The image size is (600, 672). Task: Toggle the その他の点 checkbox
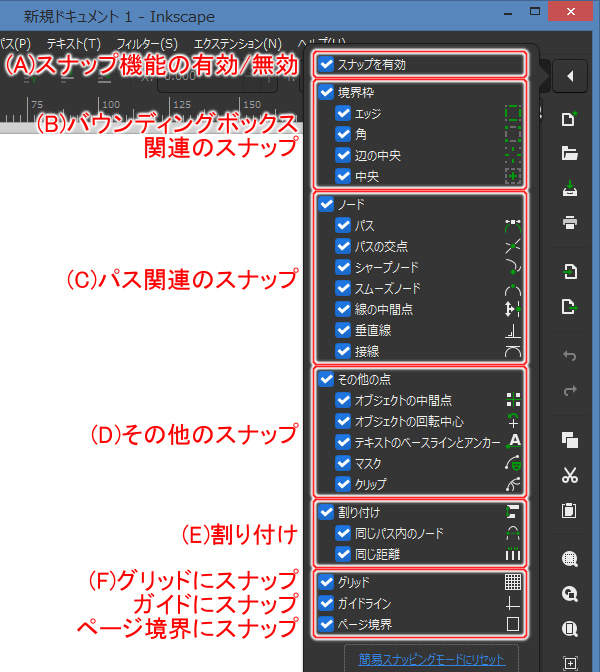(x=326, y=379)
